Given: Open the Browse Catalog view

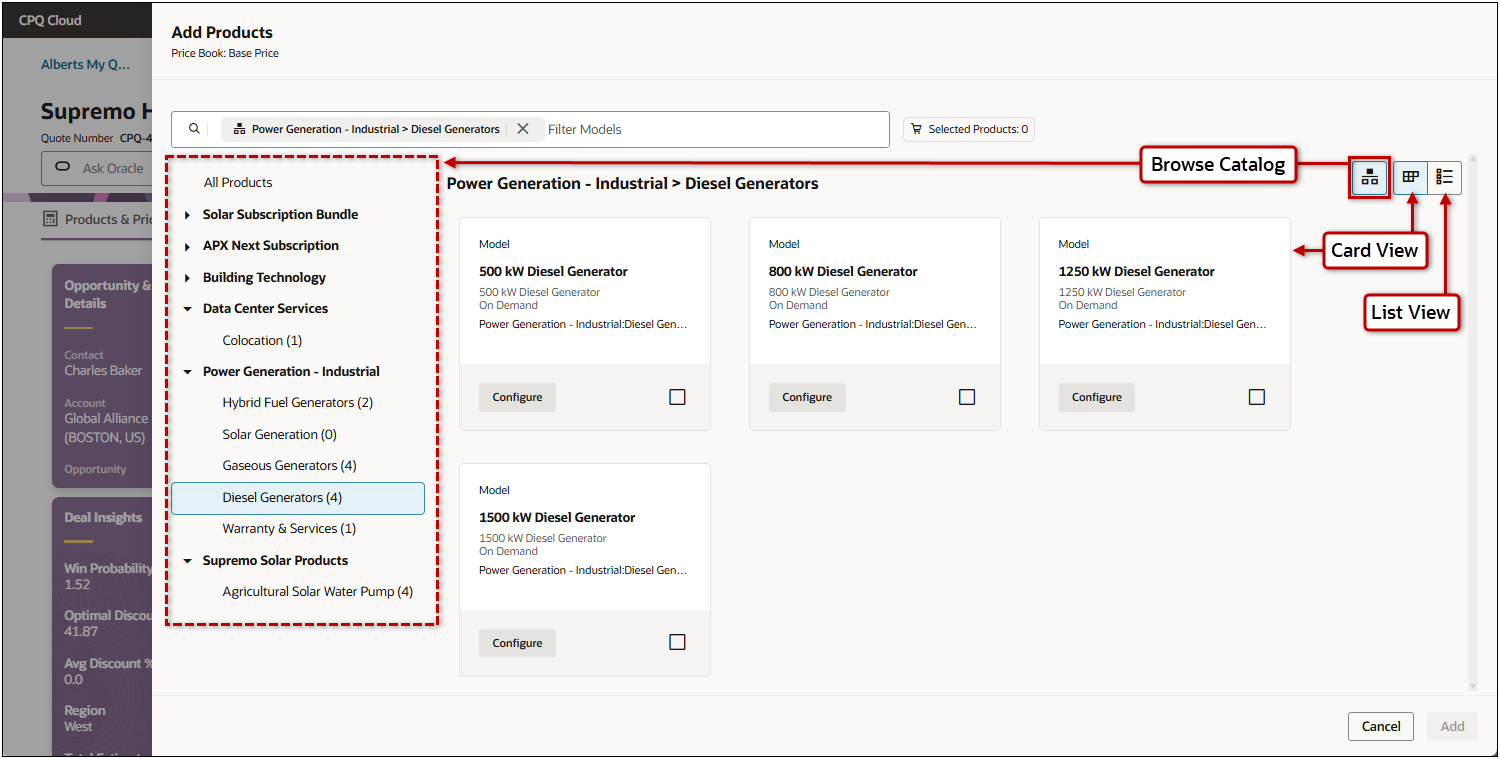Looking at the screenshot, I should (1369, 177).
